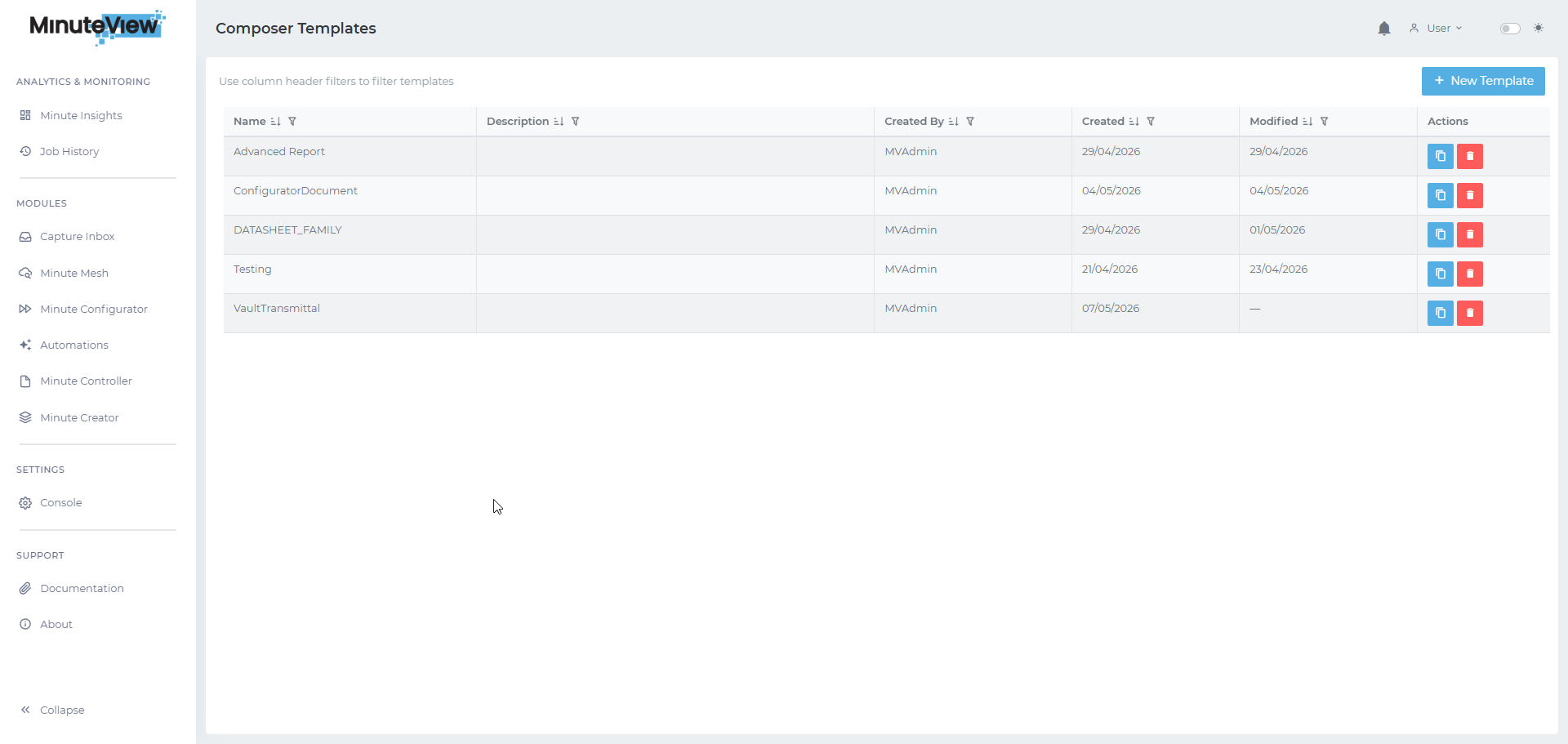The height and width of the screenshot is (744, 1568).
Task: Delete the Advanced Report template
Action: coord(1470,156)
